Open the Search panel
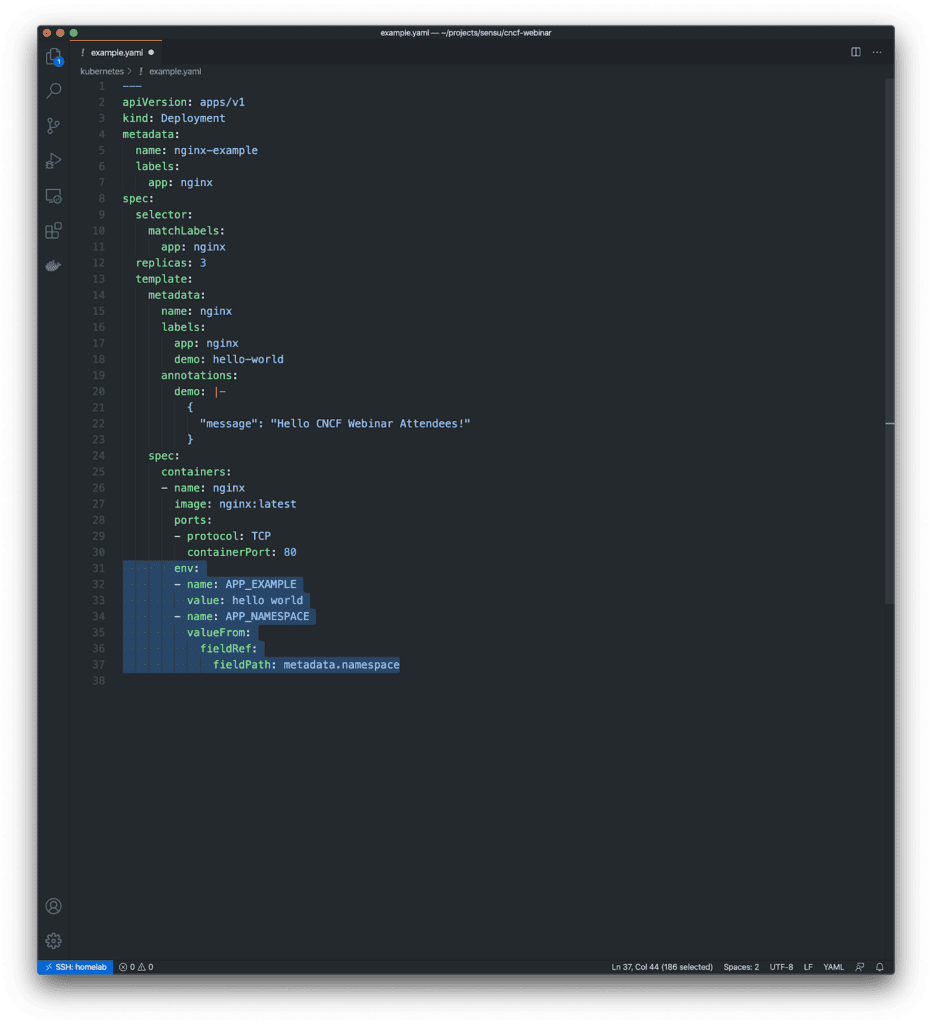This screenshot has width=932, height=1024. (52, 90)
